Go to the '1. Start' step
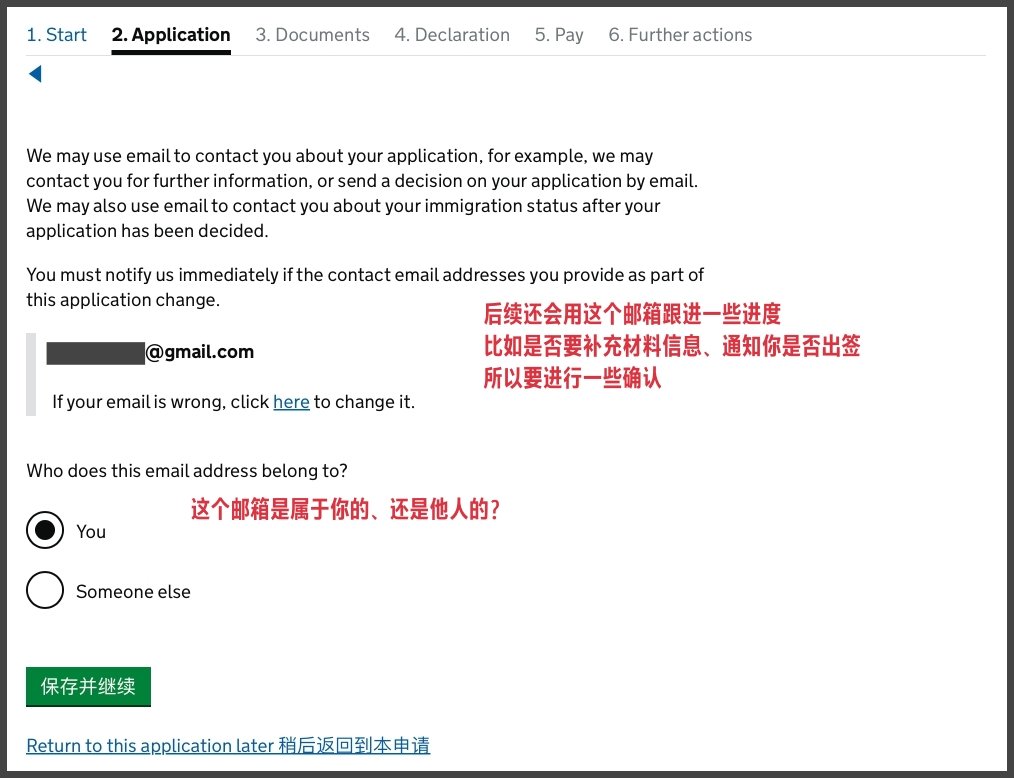1014x778 pixels. click(x=56, y=35)
